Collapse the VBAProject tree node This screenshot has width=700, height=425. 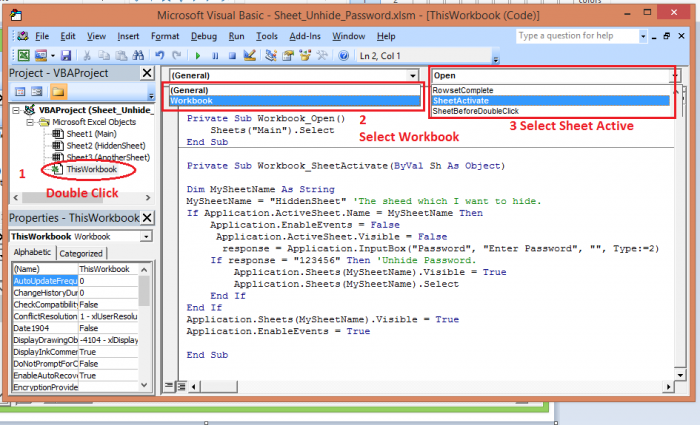click(x=16, y=110)
